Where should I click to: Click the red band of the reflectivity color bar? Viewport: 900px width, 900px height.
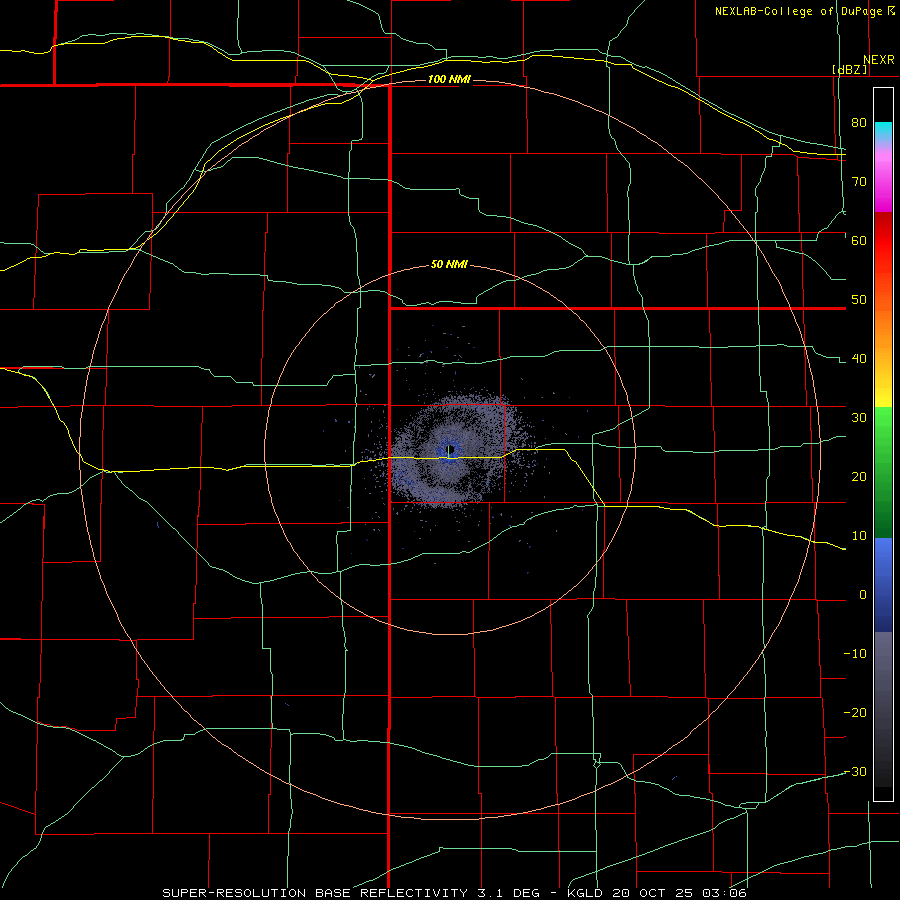(x=883, y=241)
